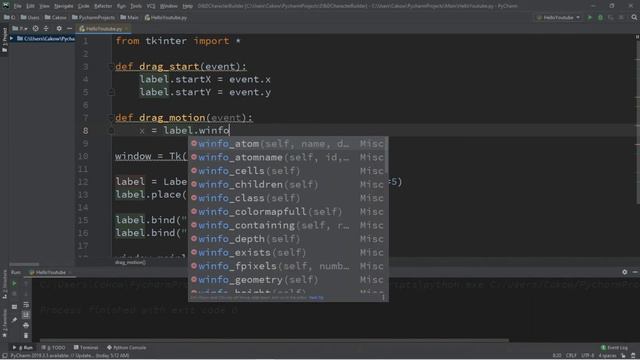The image size is (640, 360).
Task: Open the Event Log
Action: (x=614, y=348)
